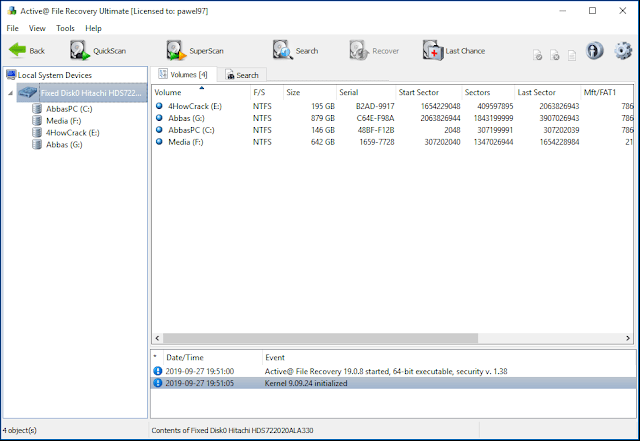Click the Back green arrow button
Viewport: 640px width, 441px height.
click(27, 51)
